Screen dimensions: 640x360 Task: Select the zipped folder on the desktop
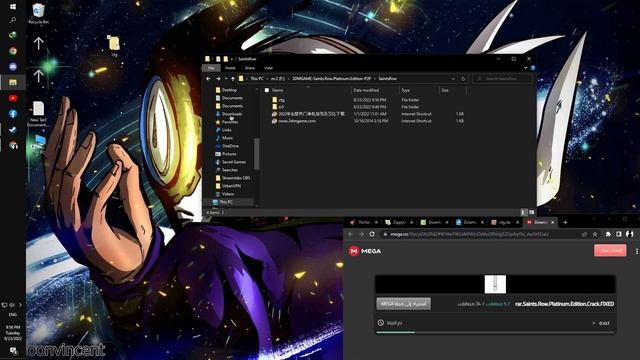coord(114,45)
